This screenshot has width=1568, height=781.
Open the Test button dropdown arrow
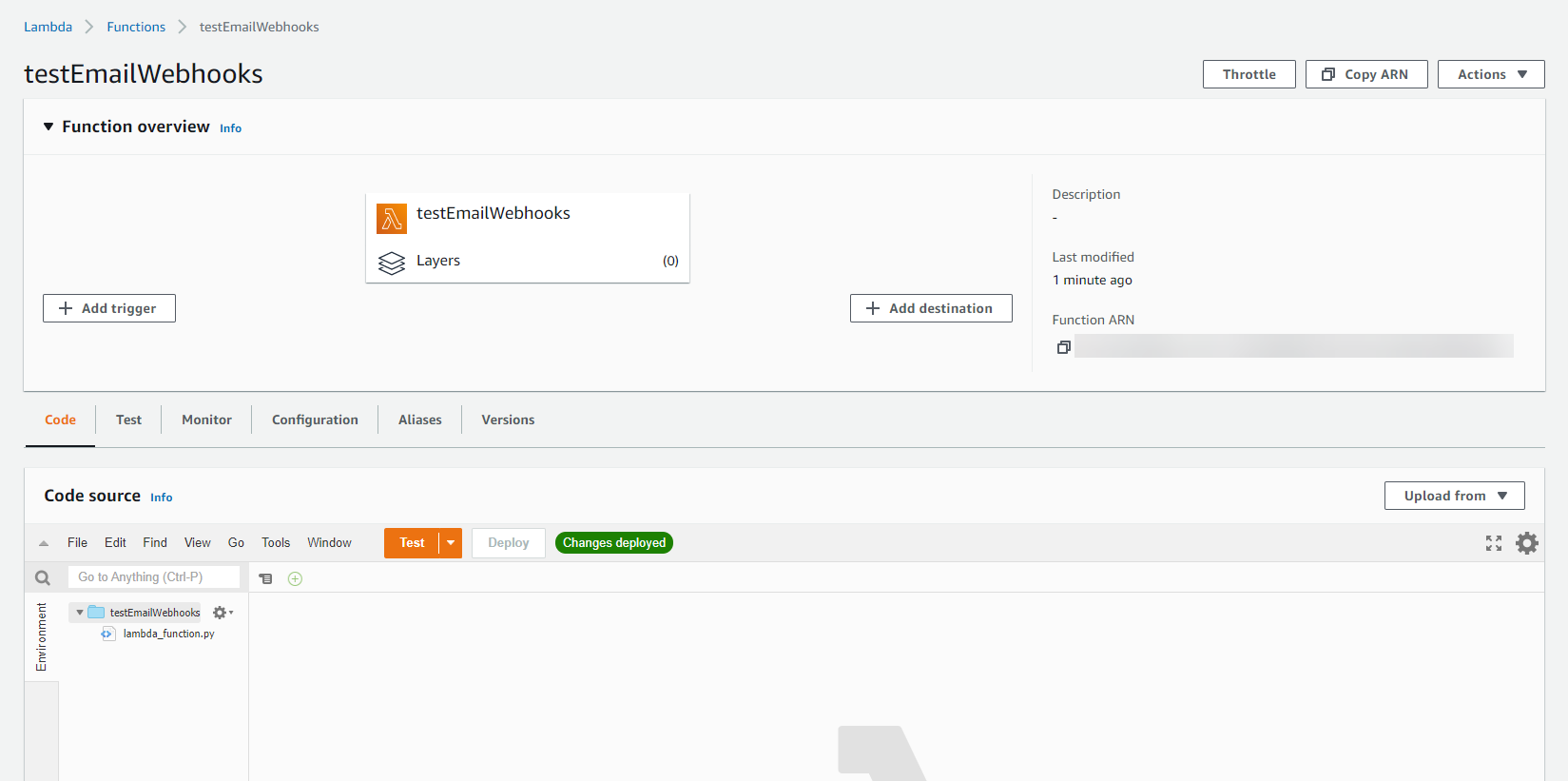451,543
